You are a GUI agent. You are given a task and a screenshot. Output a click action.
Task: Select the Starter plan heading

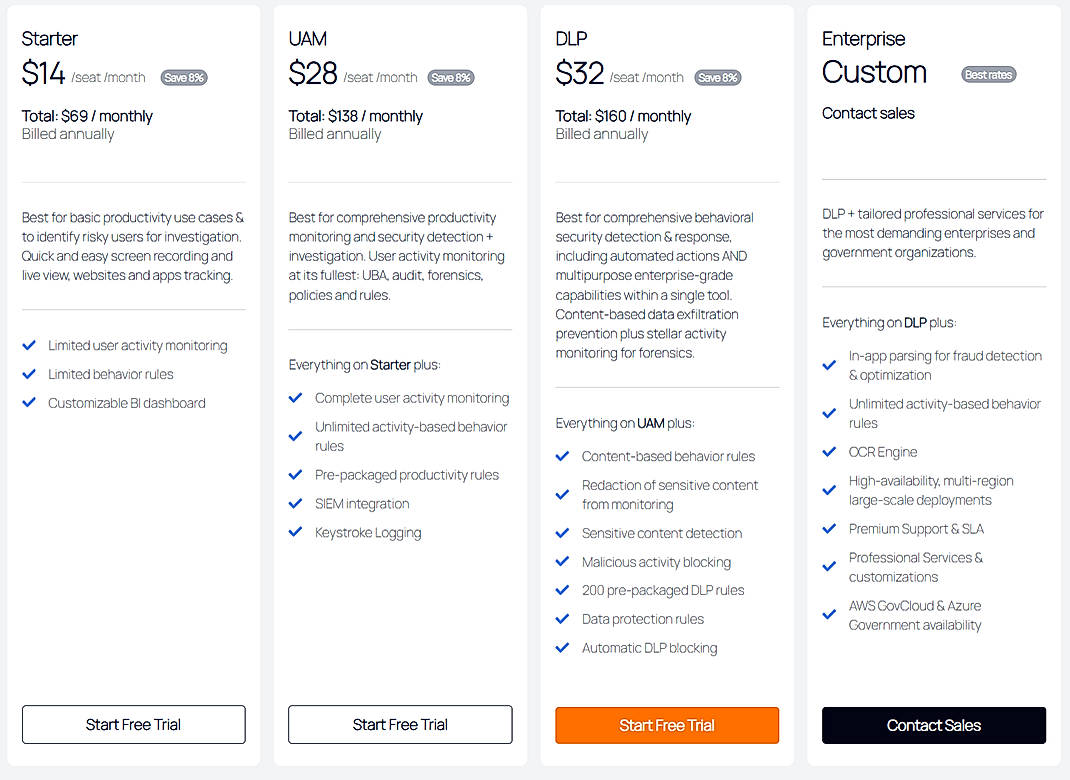pyautogui.click(x=49, y=38)
